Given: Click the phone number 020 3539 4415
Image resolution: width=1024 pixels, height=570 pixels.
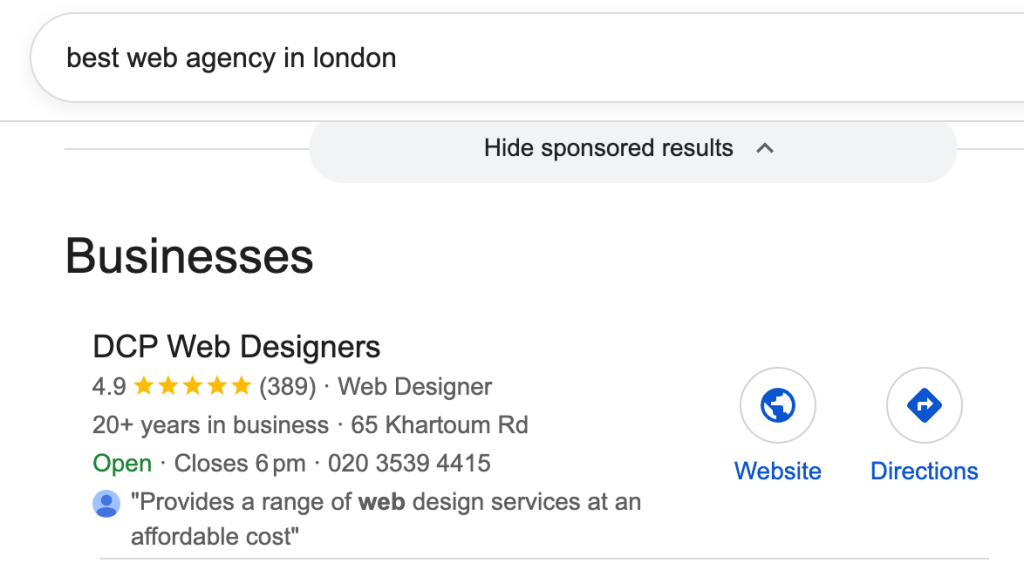Looking at the screenshot, I should click(x=409, y=464).
